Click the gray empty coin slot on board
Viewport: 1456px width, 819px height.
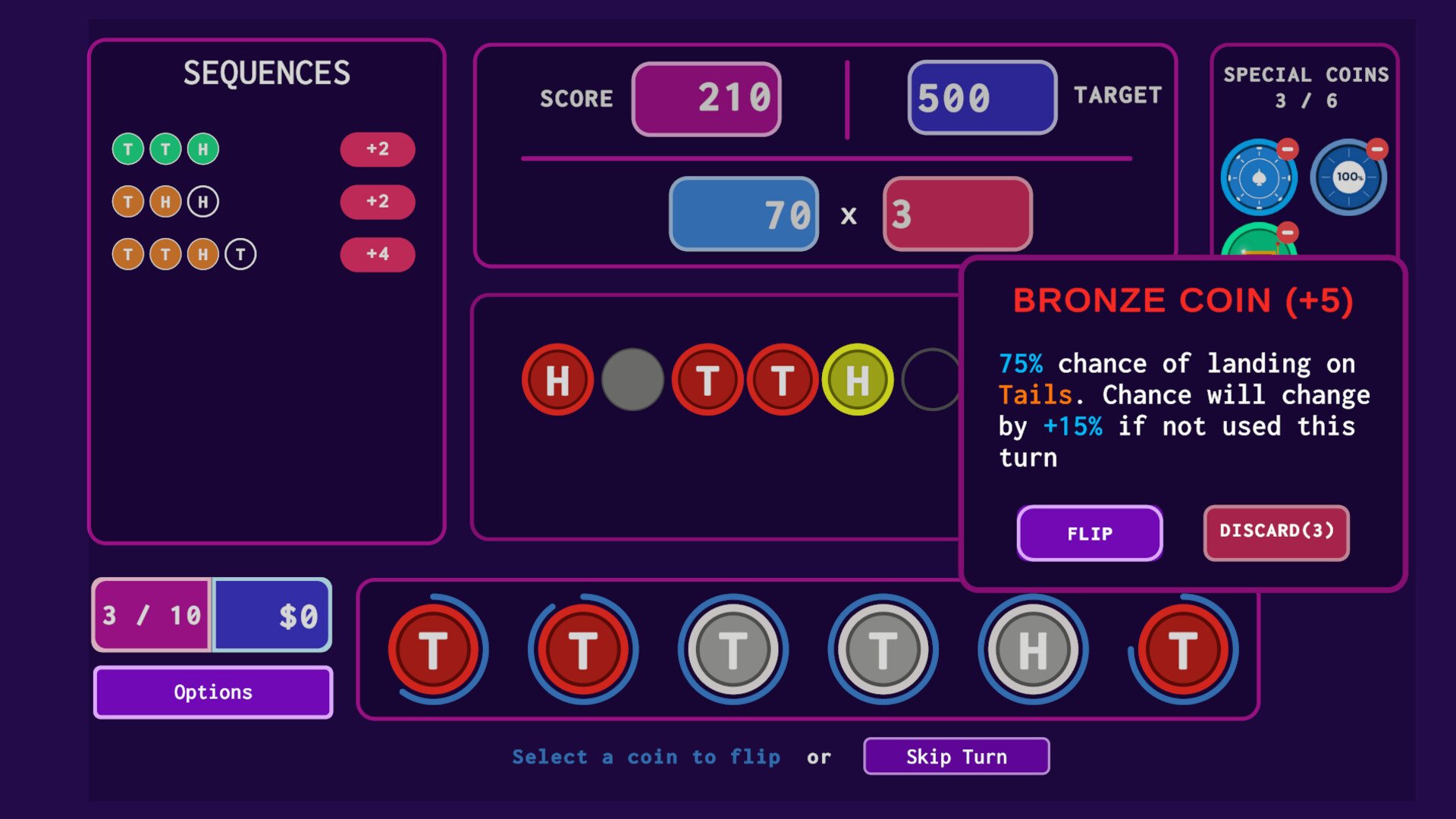(x=632, y=380)
